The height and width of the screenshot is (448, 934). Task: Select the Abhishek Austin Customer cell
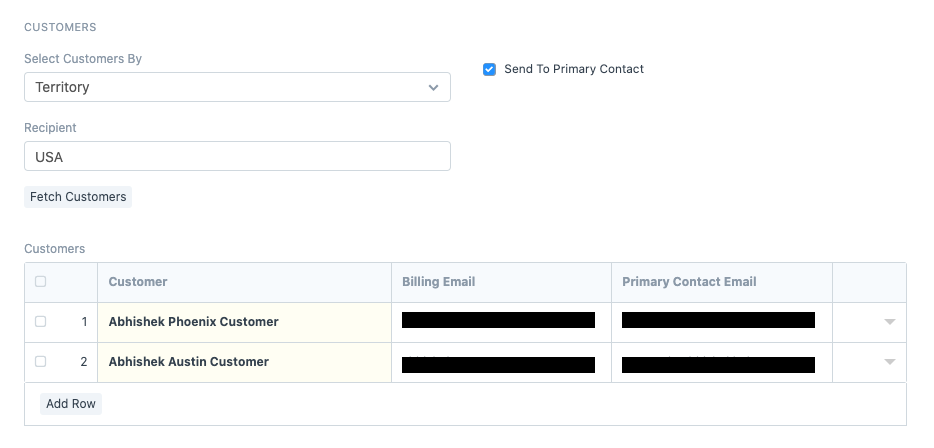click(243, 362)
